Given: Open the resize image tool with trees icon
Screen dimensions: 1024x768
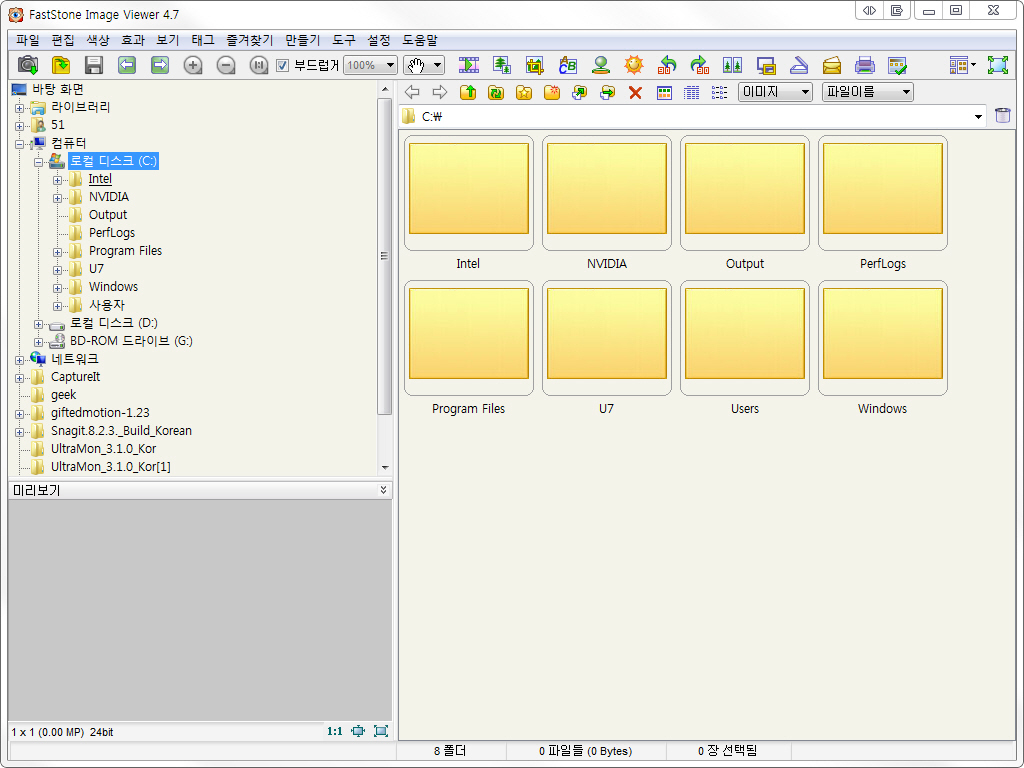Looking at the screenshot, I should coord(502,65).
